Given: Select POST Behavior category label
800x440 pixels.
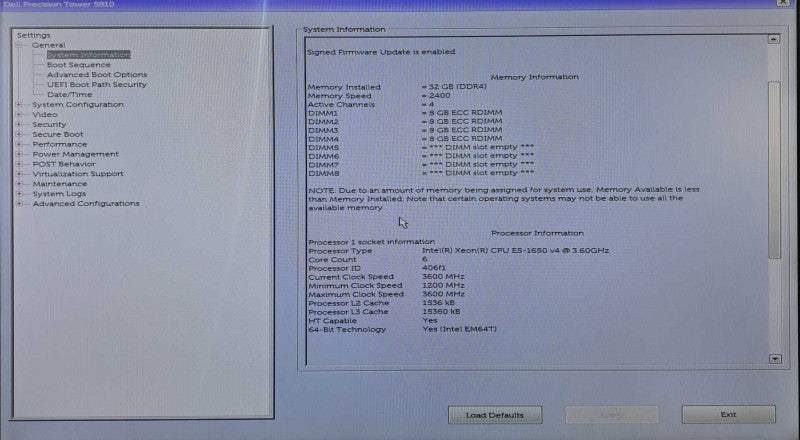Looking at the screenshot, I should pos(64,164).
